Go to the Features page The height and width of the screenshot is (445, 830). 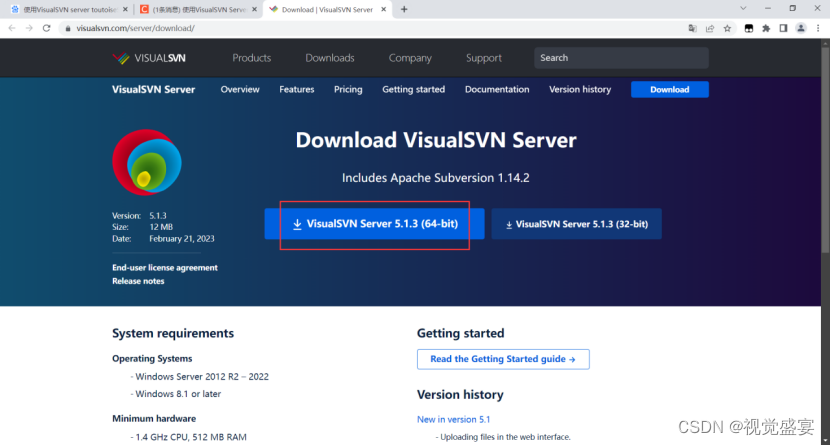(296, 89)
